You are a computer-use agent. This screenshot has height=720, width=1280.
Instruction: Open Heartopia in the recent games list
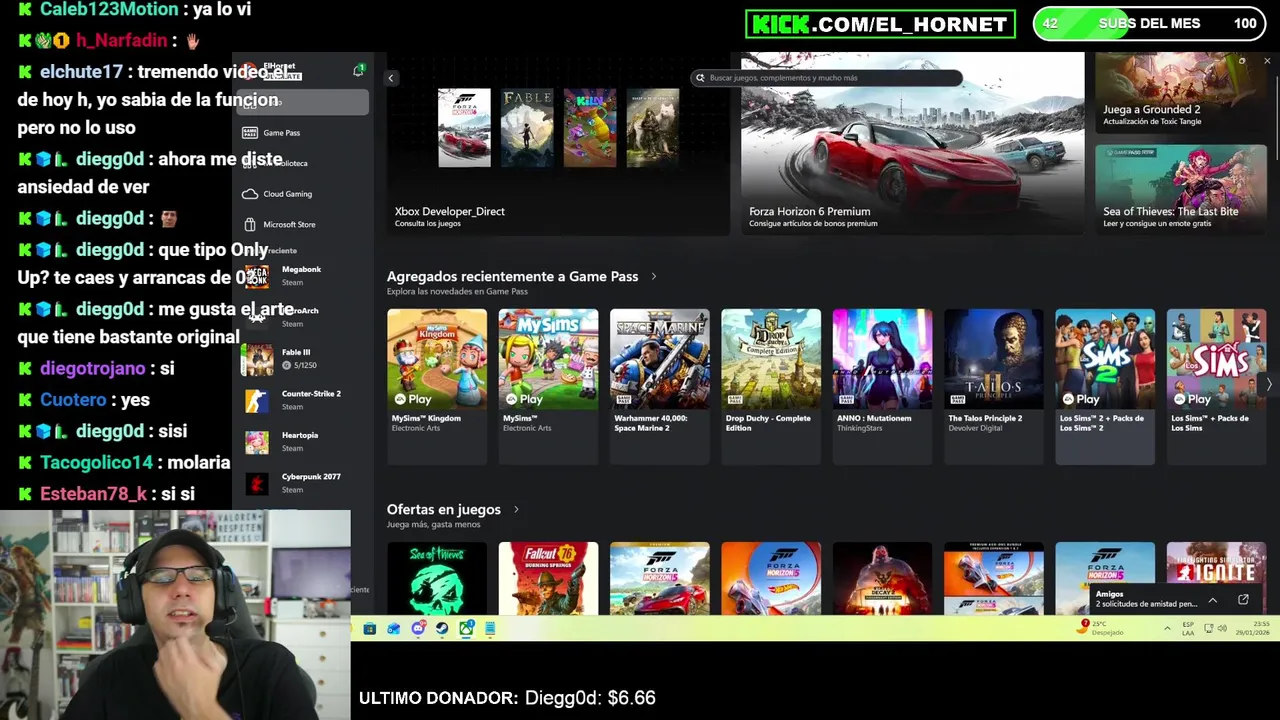(x=302, y=442)
